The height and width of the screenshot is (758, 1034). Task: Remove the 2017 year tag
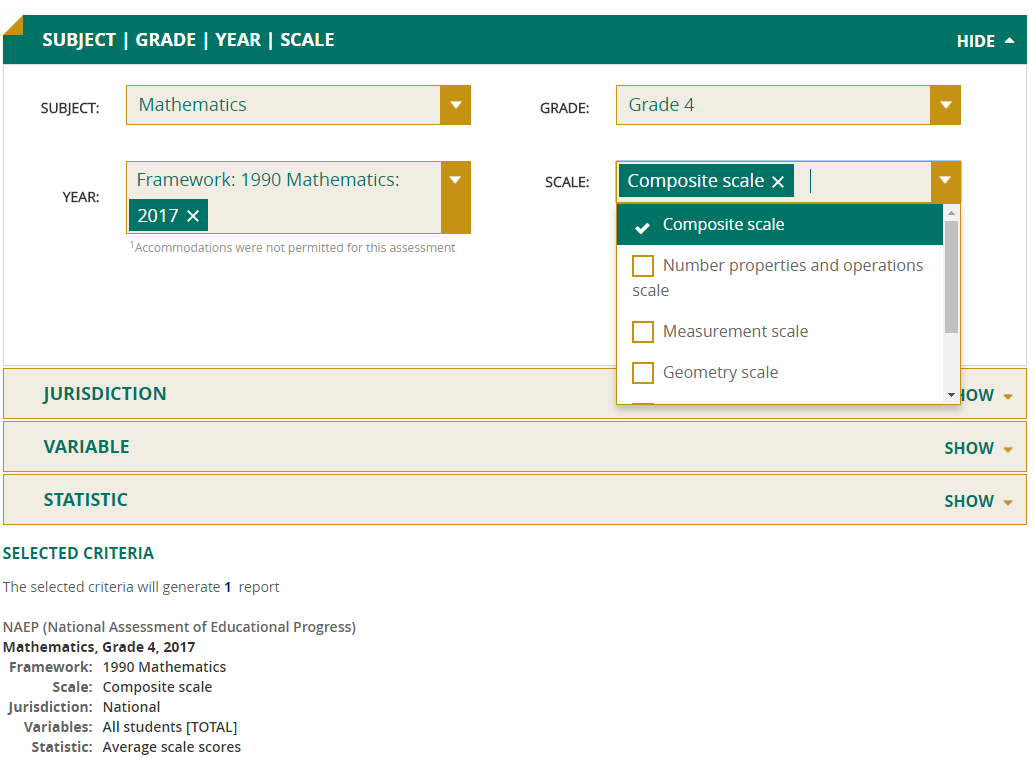[x=193, y=216]
